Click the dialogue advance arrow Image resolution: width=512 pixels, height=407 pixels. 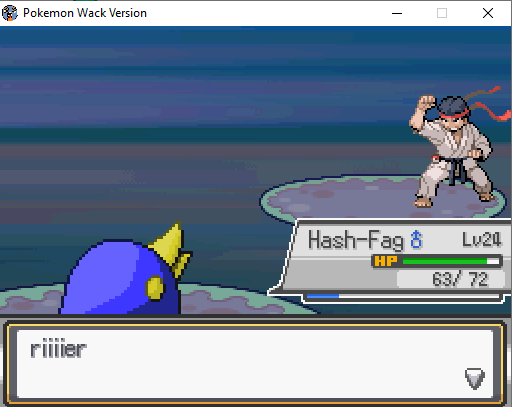475,379
